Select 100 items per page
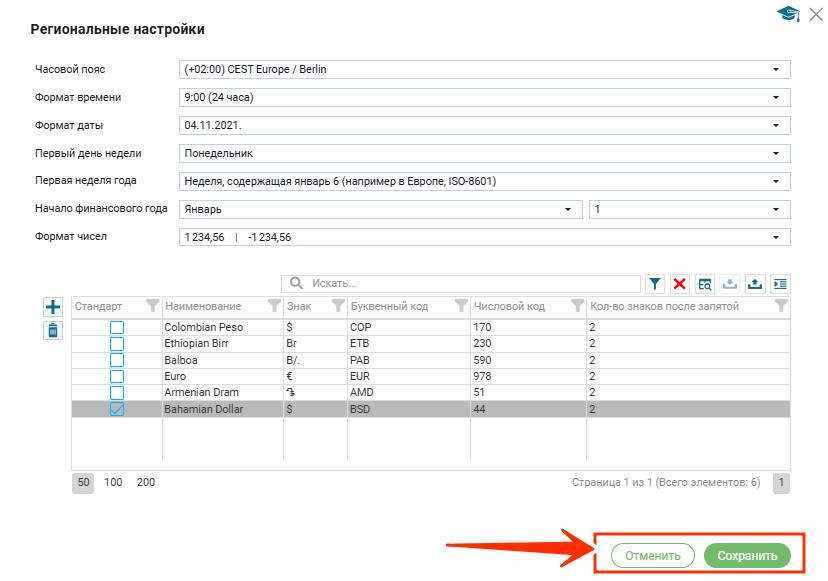The width and height of the screenshot is (828, 581). pyautogui.click(x=113, y=482)
